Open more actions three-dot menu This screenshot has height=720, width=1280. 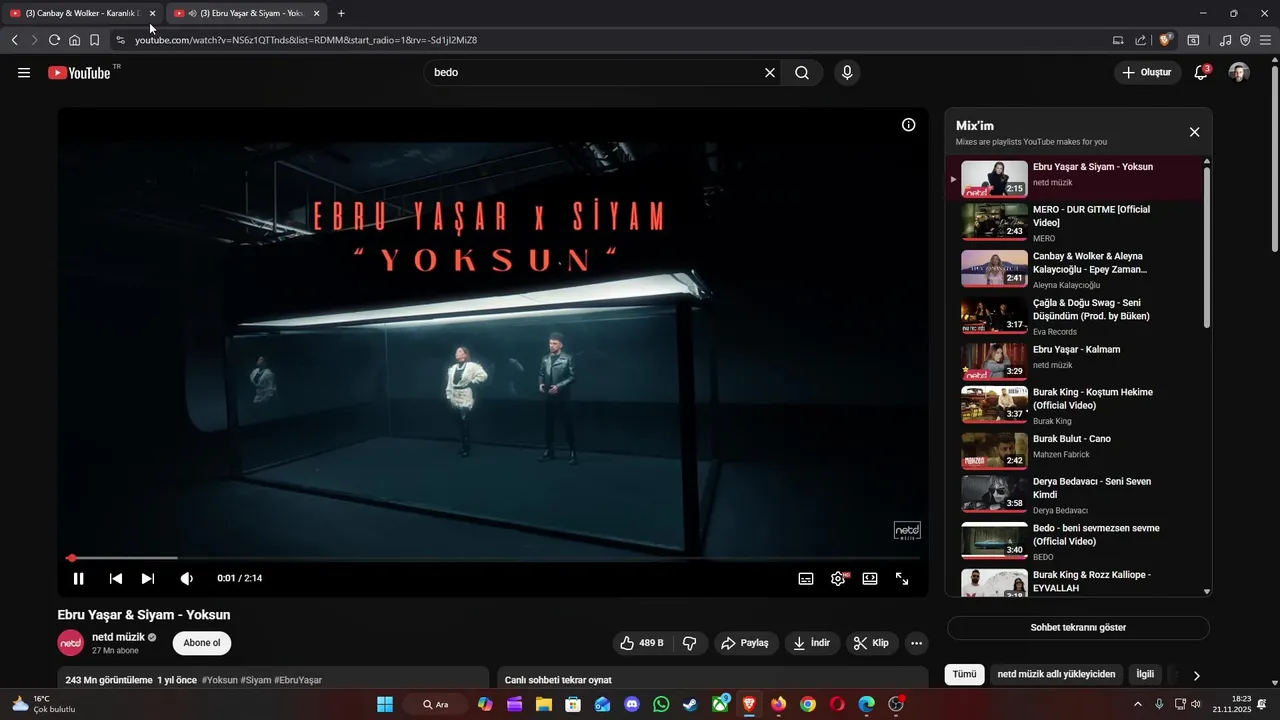click(916, 643)
